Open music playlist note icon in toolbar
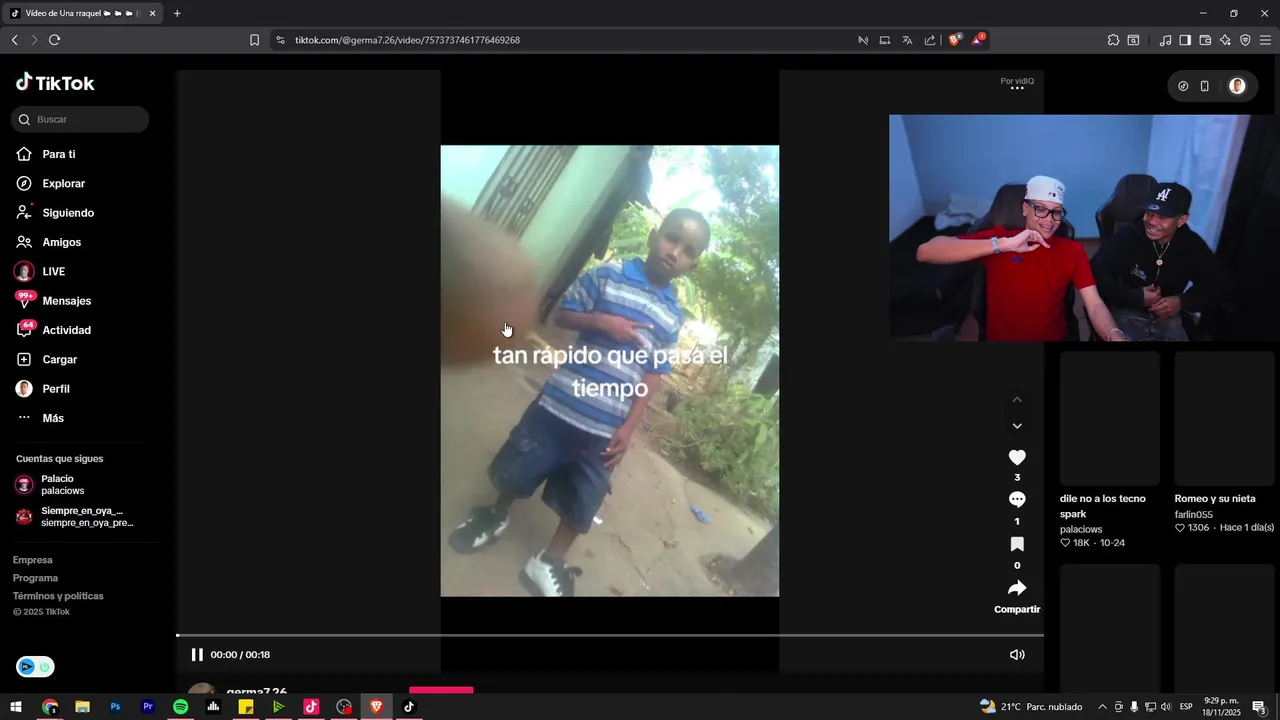The width and height of the screenshot is (1280, 720). tap(1165, 40)
